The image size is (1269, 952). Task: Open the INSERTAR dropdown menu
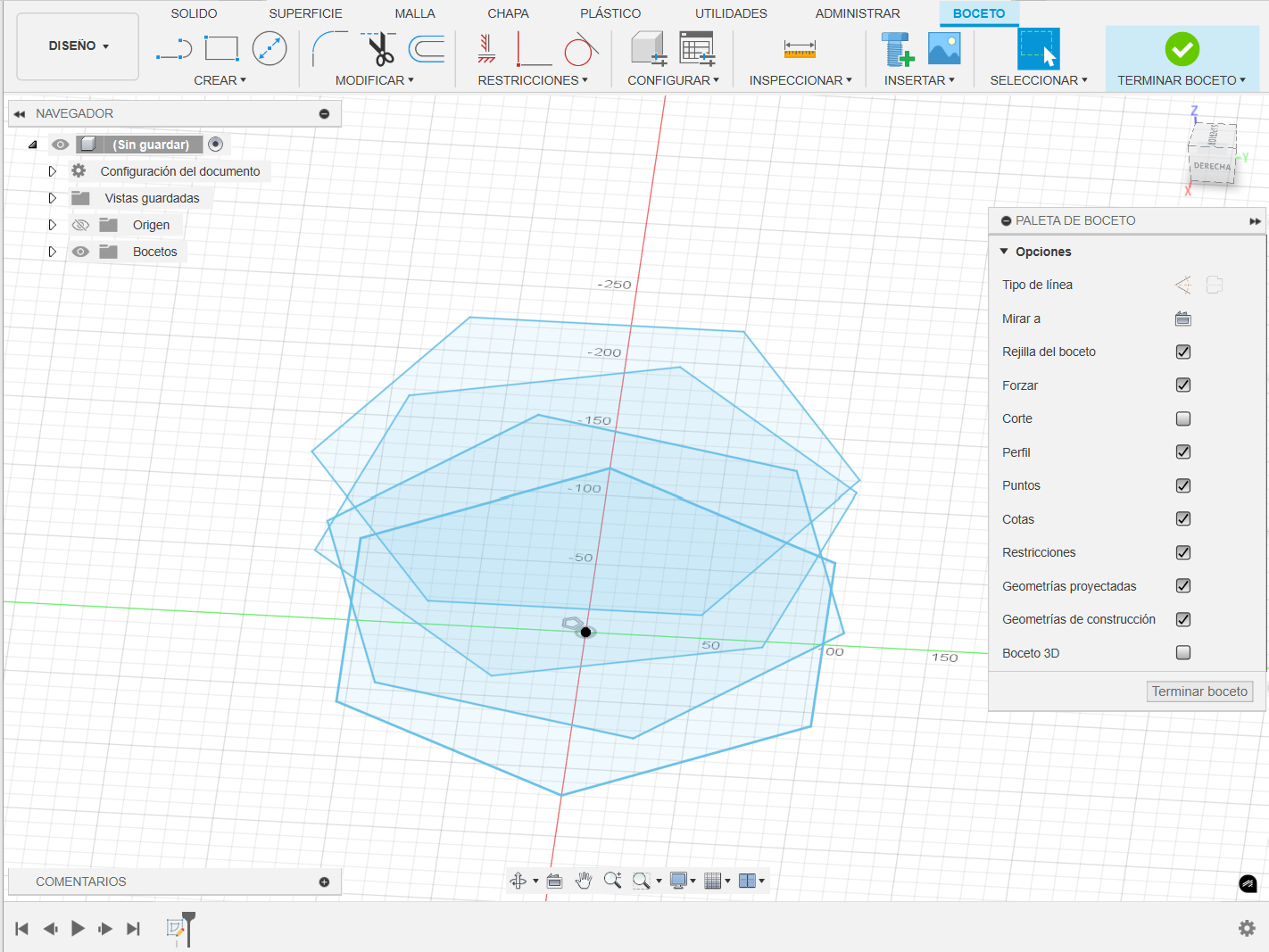[919, 80]
